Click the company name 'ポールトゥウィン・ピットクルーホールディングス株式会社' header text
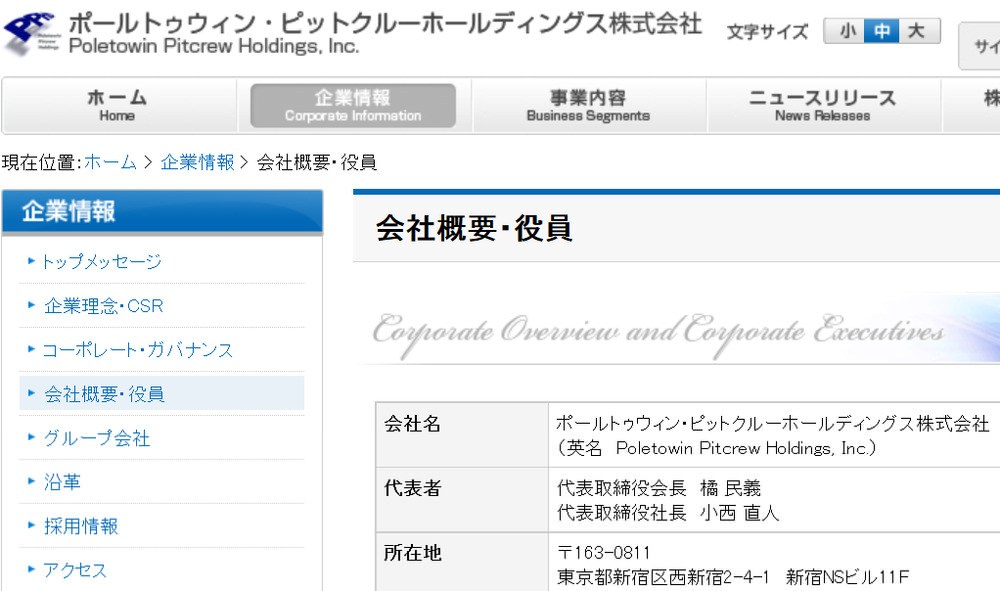 coord(385,24)
